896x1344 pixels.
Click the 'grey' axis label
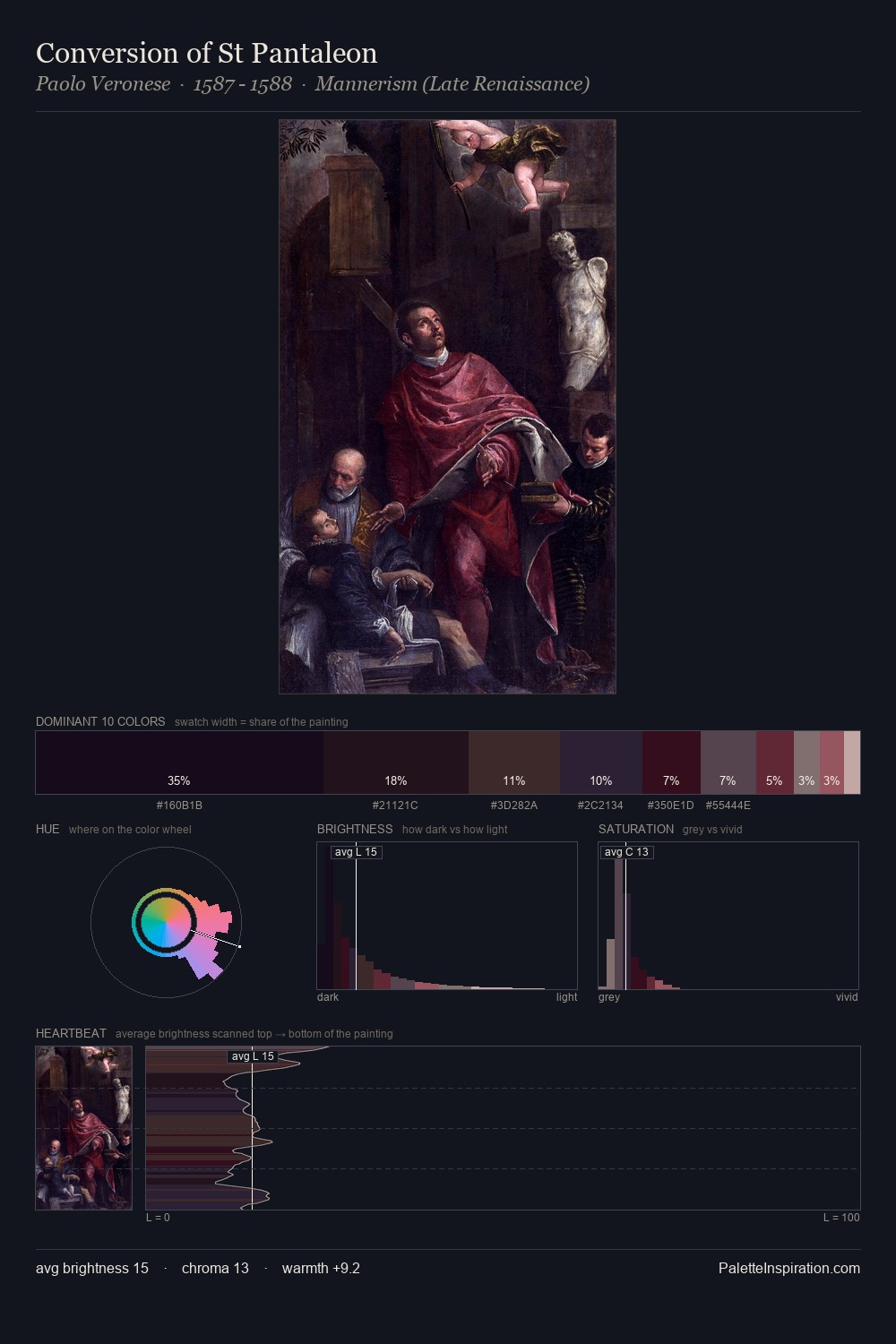(609, 997)
